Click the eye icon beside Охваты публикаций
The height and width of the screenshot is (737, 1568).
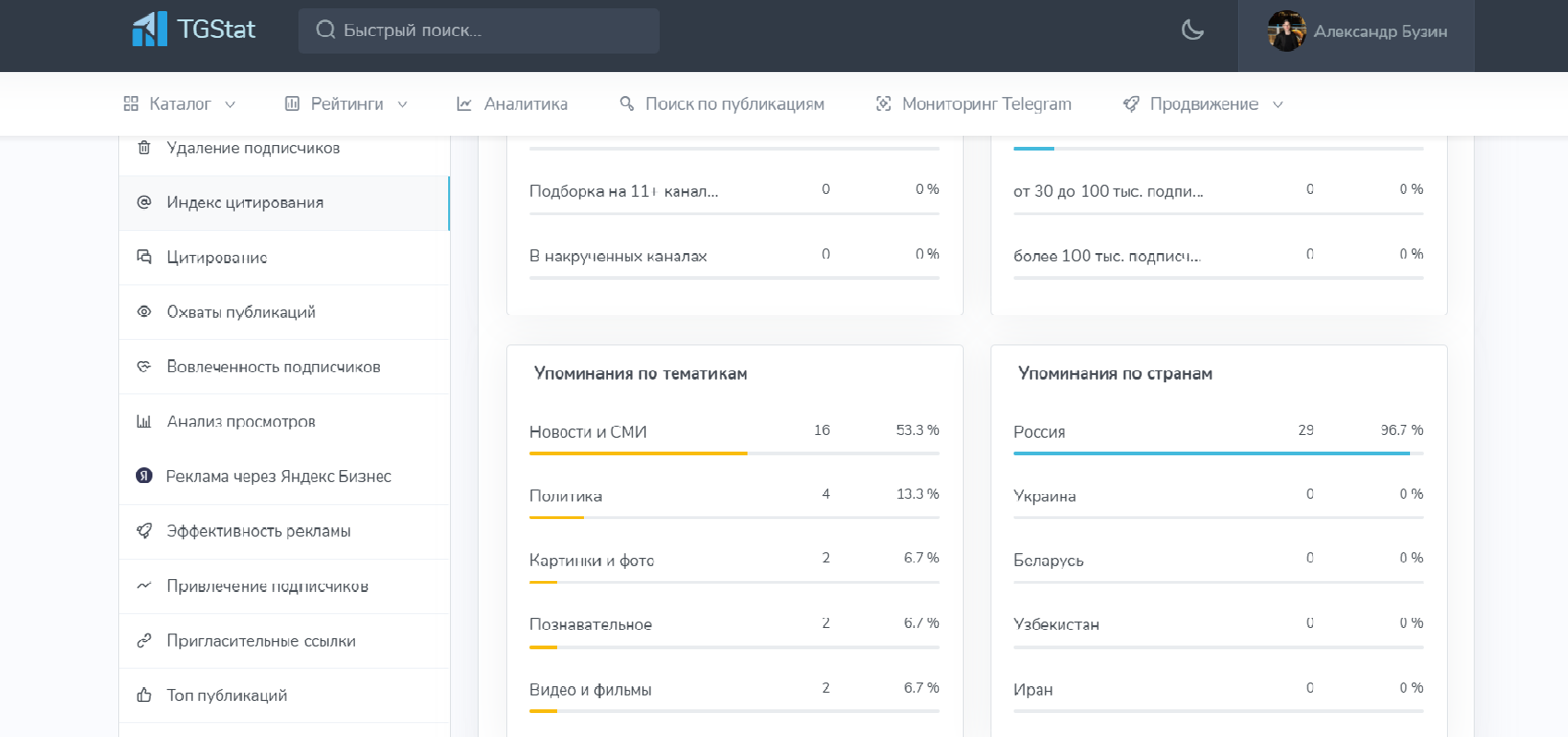(144, 312)
